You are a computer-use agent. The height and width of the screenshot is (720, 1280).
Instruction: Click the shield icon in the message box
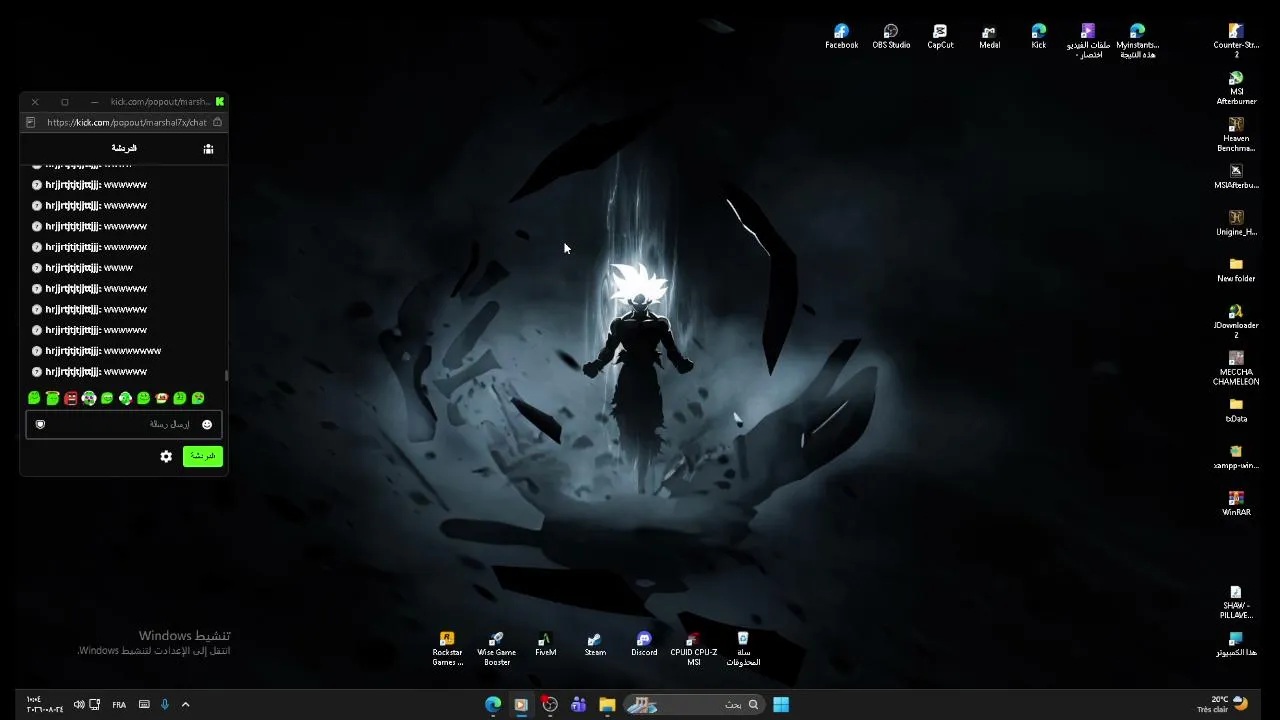pos(40,425)
